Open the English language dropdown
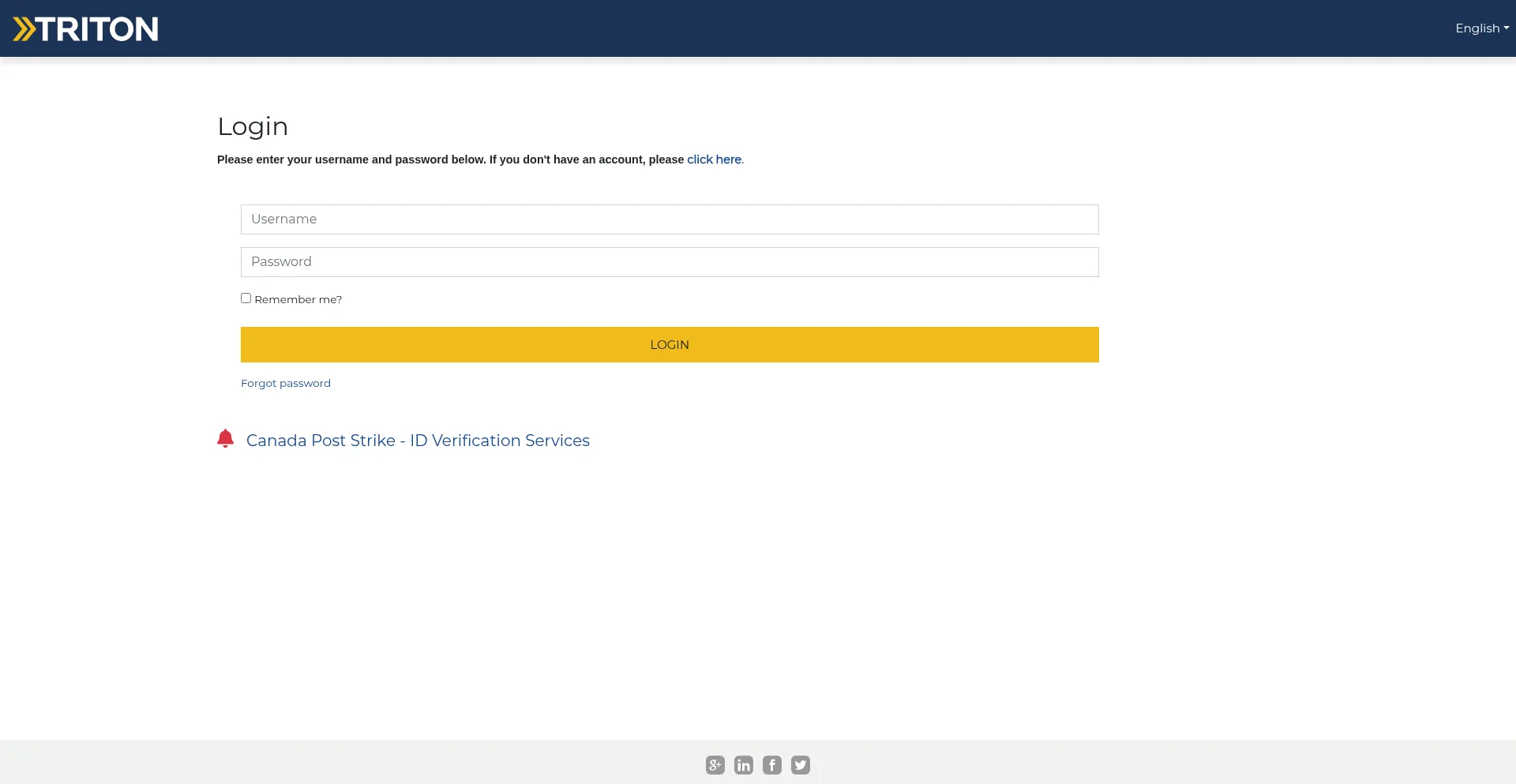This screenshot has height=784, width=1516. [1477, 28]
